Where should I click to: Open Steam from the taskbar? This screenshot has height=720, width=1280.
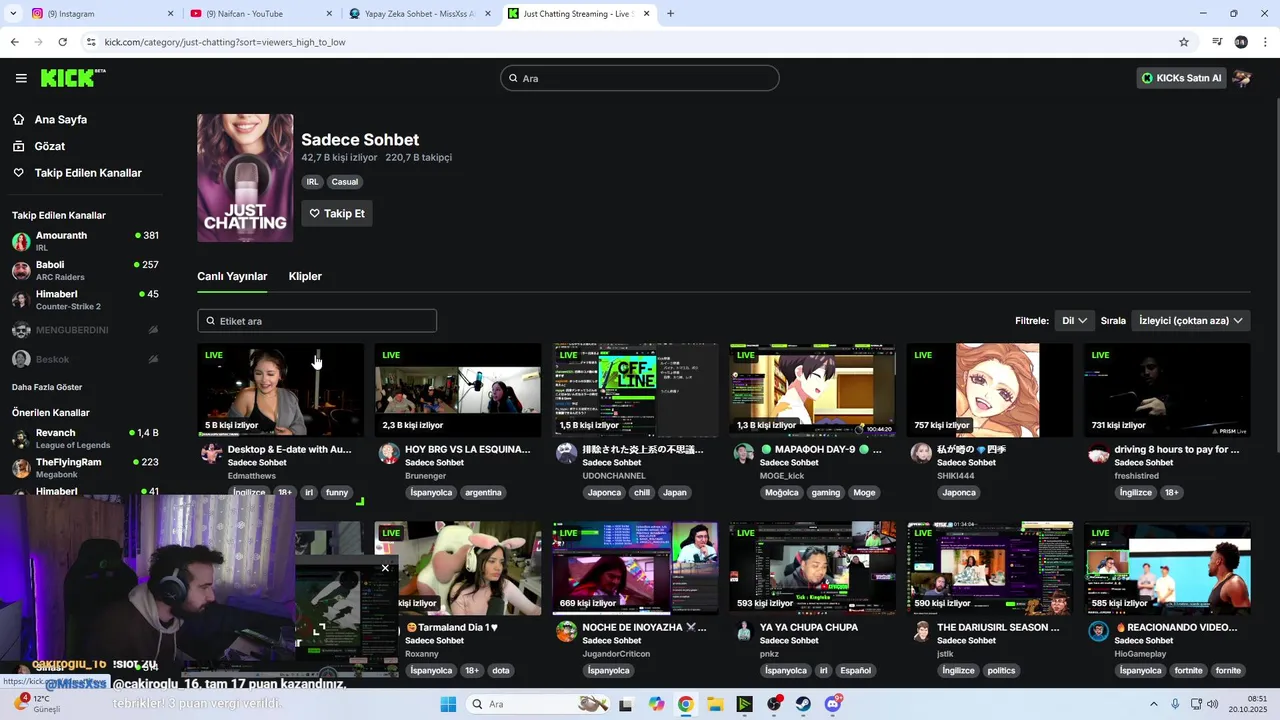point(803,704)
